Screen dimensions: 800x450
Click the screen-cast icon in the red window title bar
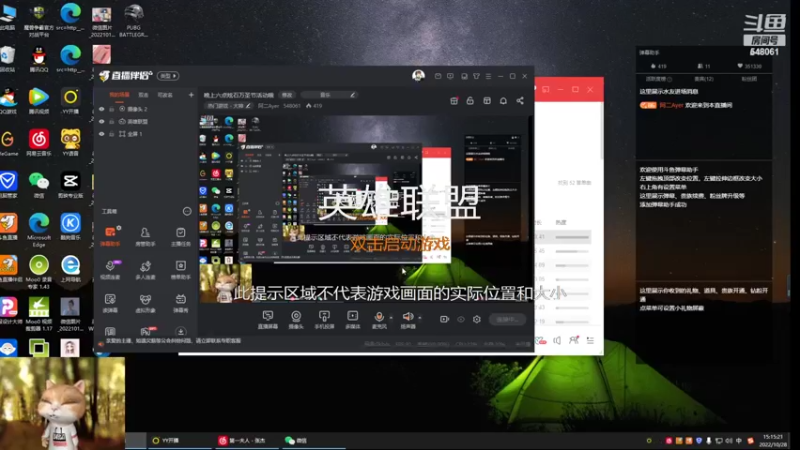tap(545, 89)
